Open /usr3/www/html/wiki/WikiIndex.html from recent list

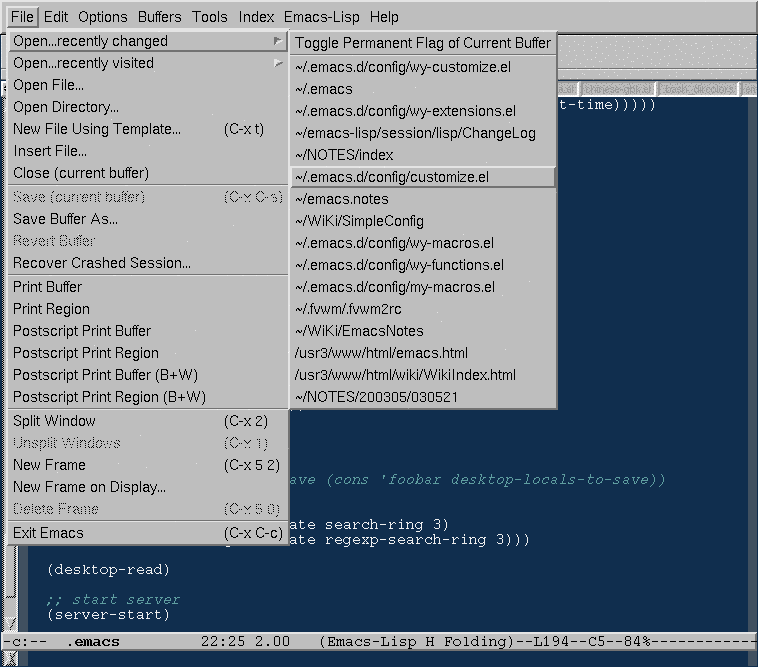pos(405,375)
